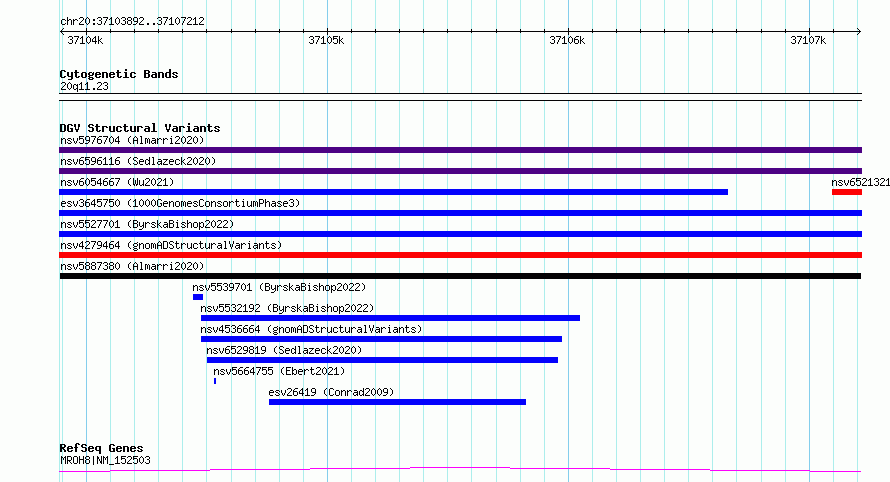The image size is (890, 482).
Task: Click the tiny nsv5664755 (Ebert2021) marker
Action: 215,381
